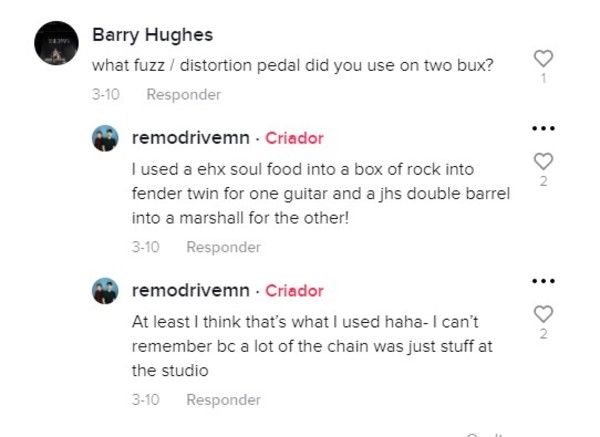
Task: Click the Criador badge on studio reply
Action: [294, 291]
